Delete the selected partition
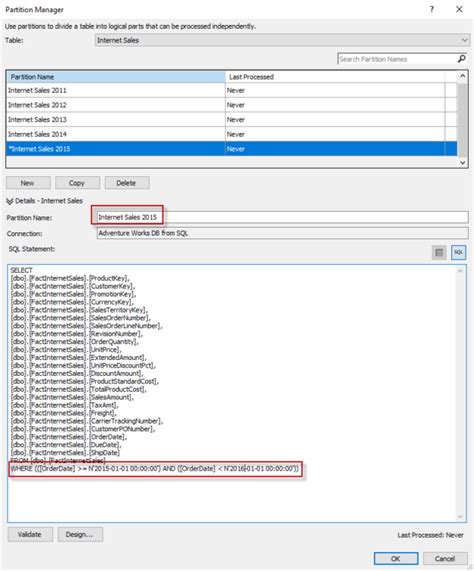Image resolution: width=474 pixels, height=571 pixels. click(127, 183)
